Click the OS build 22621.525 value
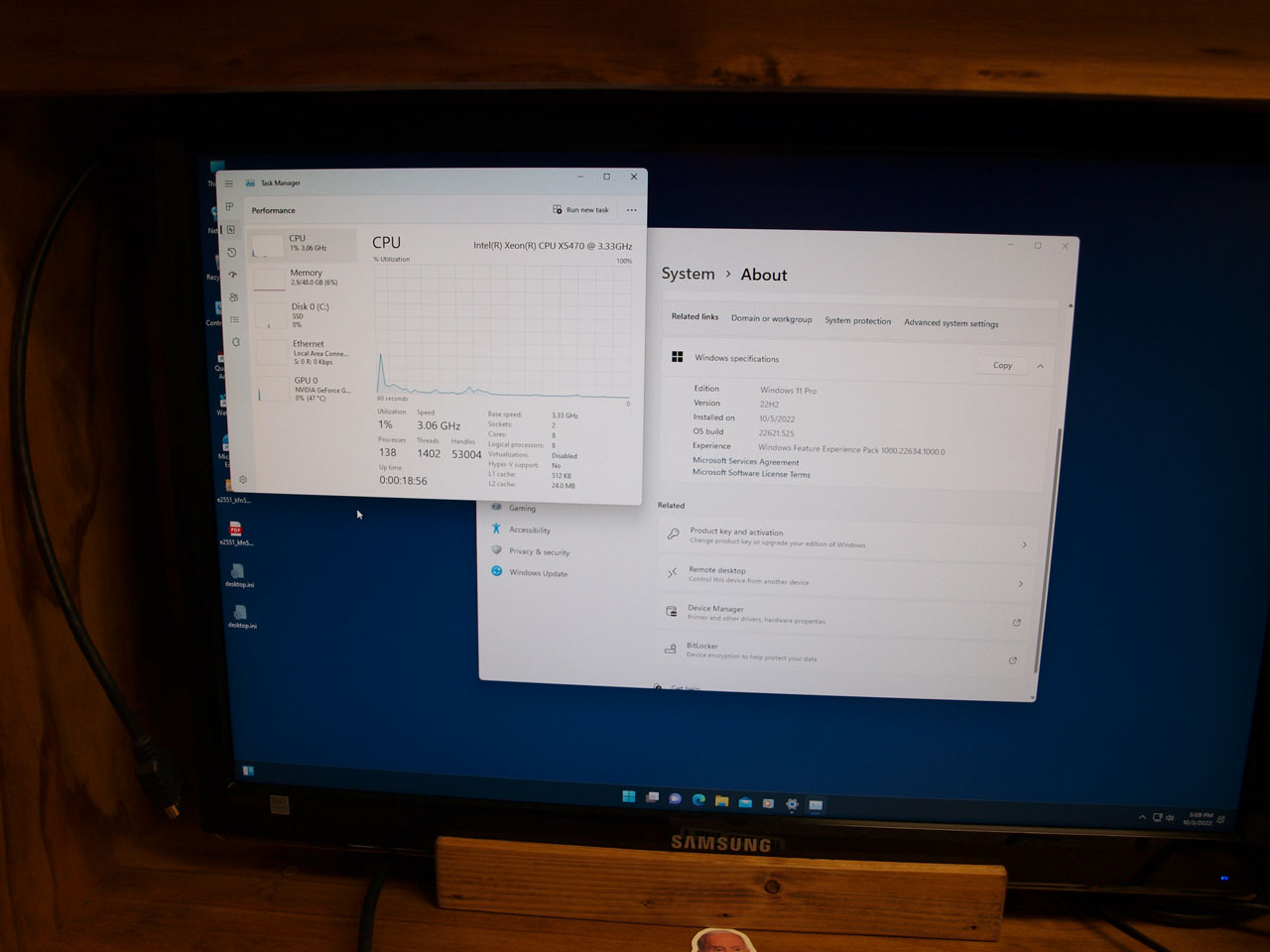This screenshot has height=952, width=1270. point(776,433)
